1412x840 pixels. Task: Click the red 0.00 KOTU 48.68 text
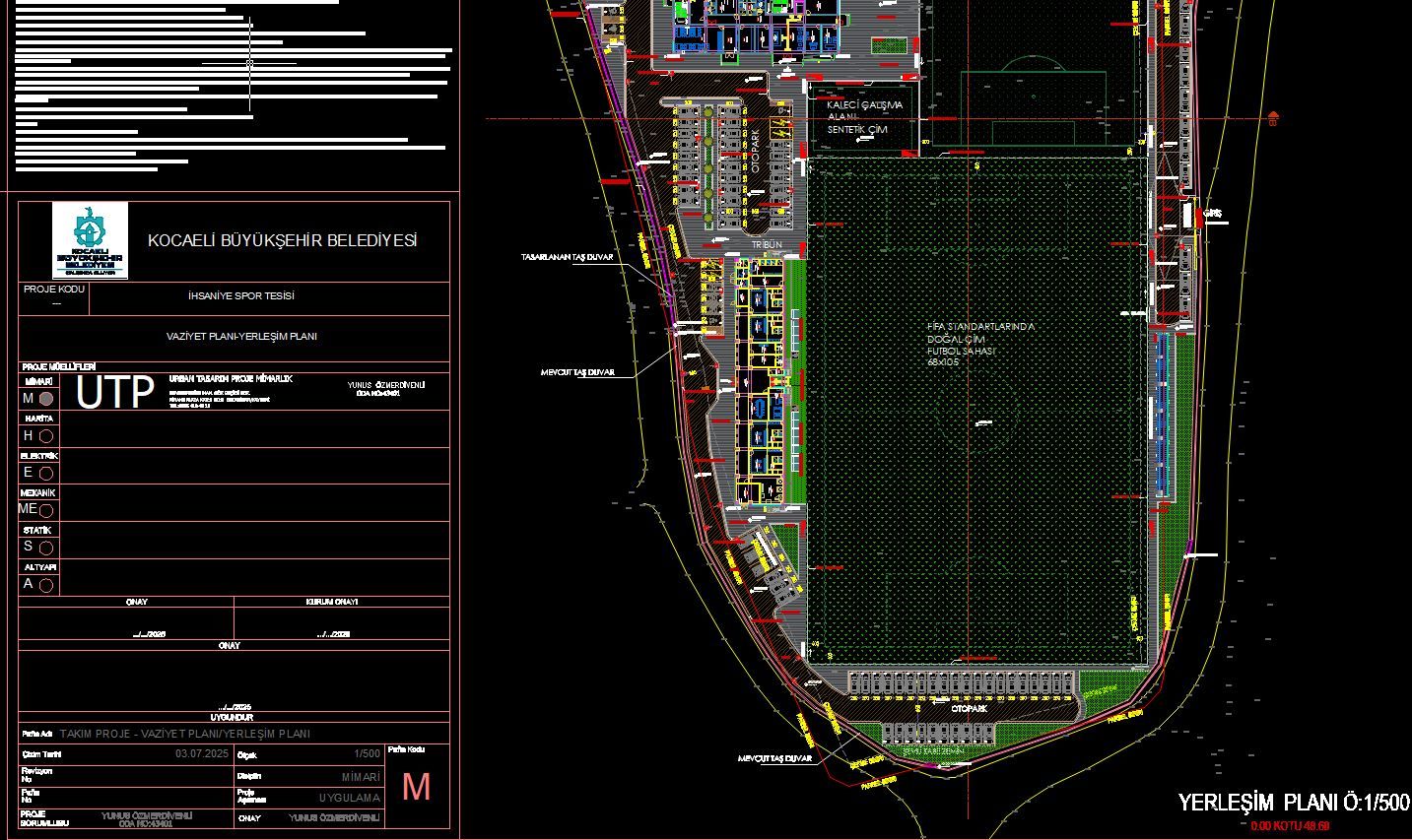click(x=1290, y=825)
